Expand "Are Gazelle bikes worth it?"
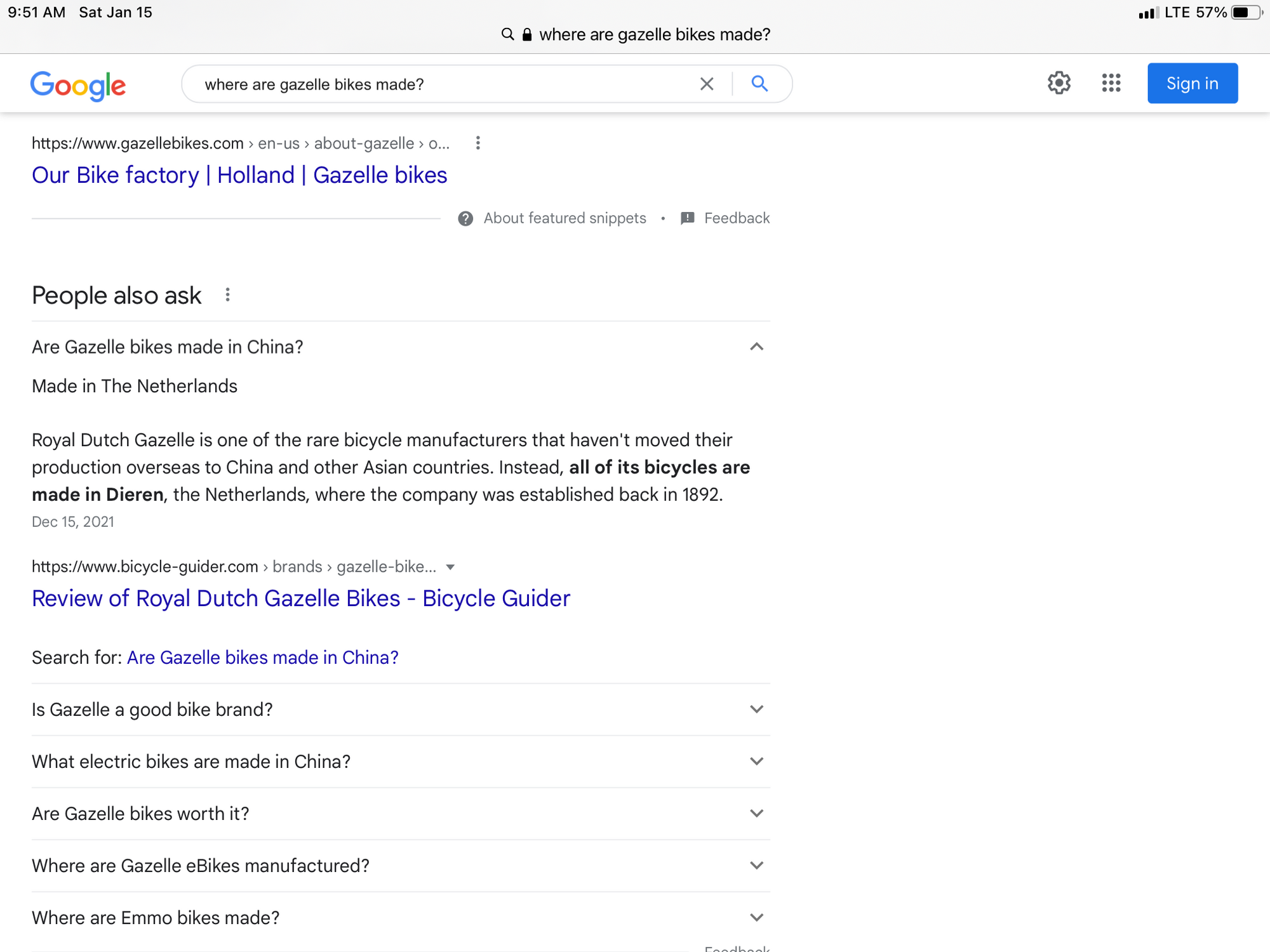This screenshot has height=952, width=1270. pyautogui.click(x=756, y=814)
